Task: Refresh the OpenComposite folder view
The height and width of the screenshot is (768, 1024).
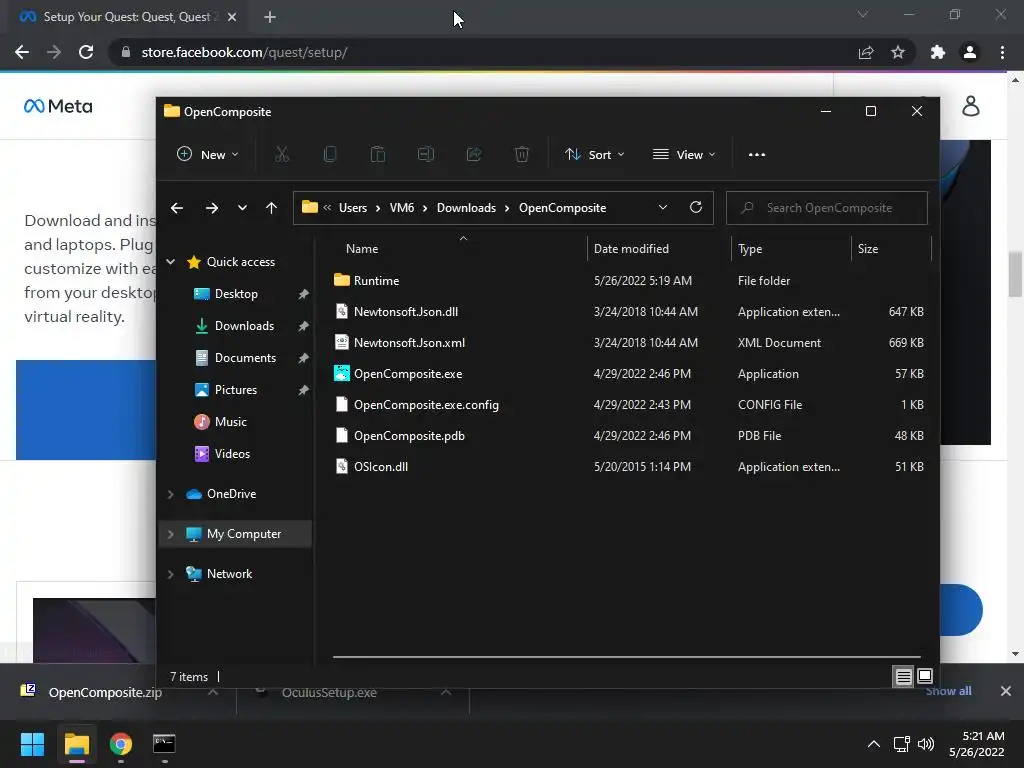Action: (696, 207)
